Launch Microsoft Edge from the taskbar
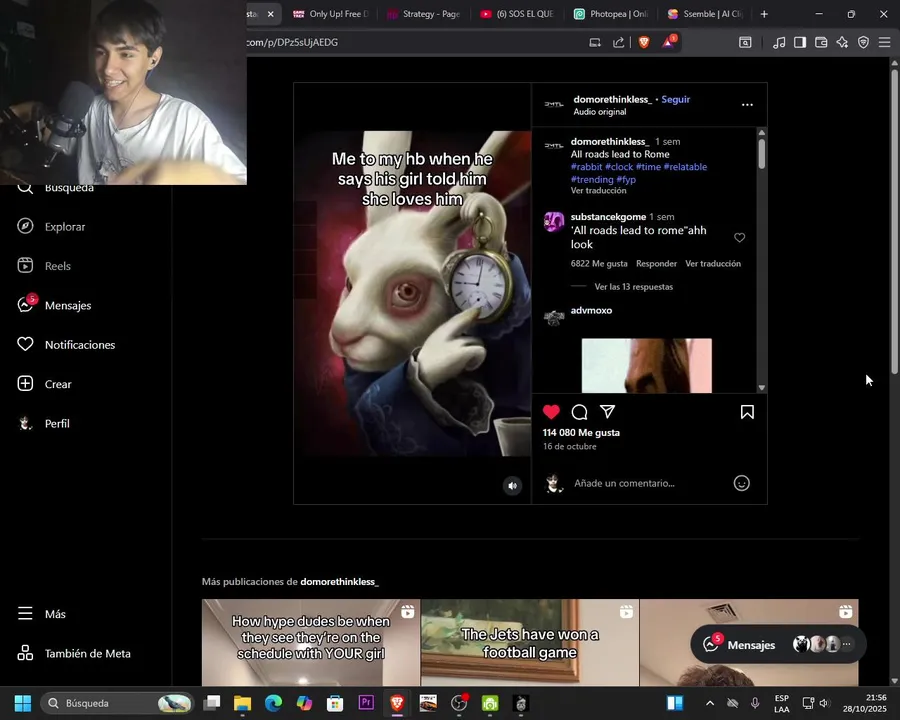Screen dimensions: 900x720 [273, 703]
